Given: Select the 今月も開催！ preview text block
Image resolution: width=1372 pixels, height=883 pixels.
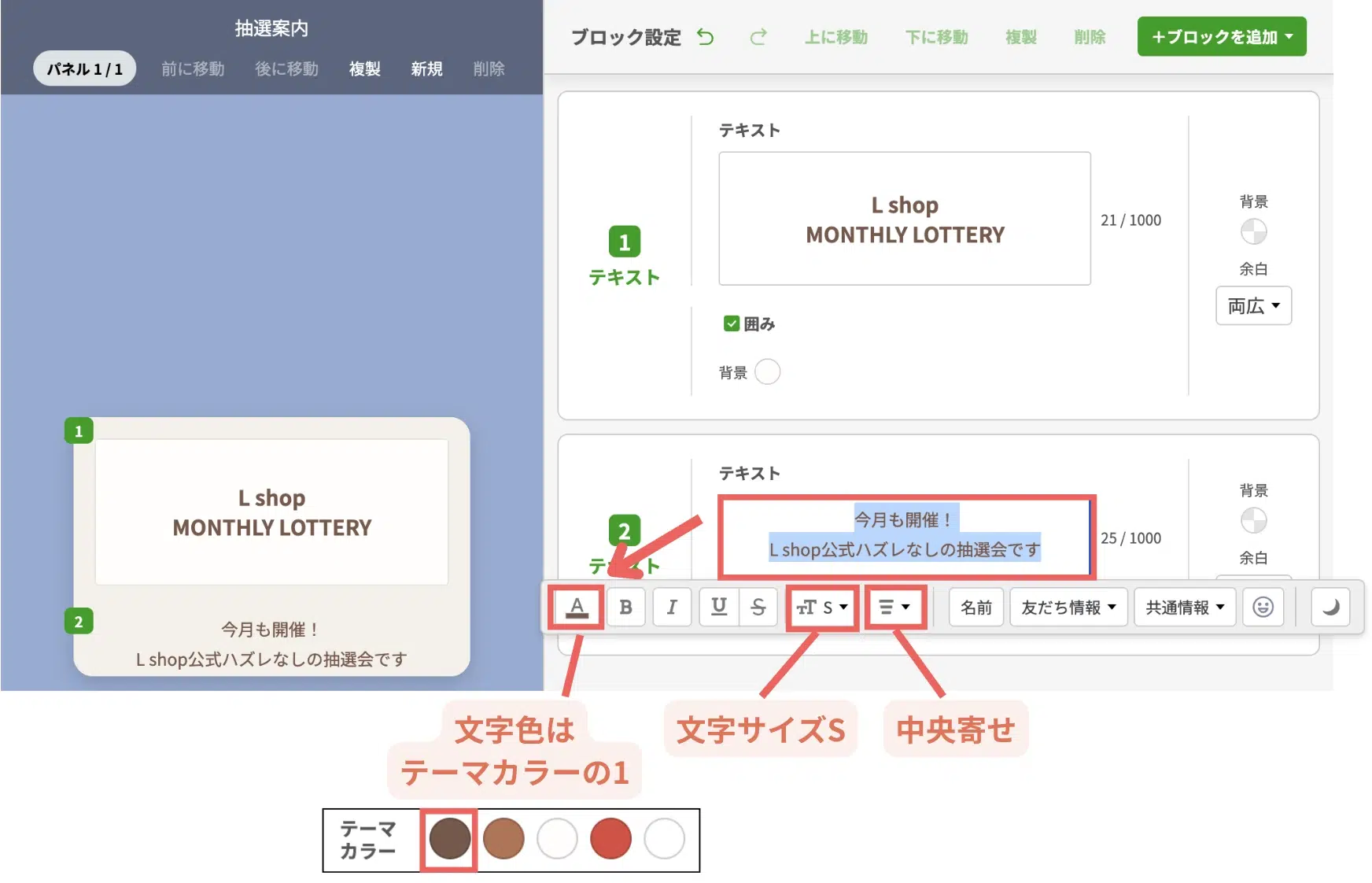Looking at the screenshot, I should 271,645.
